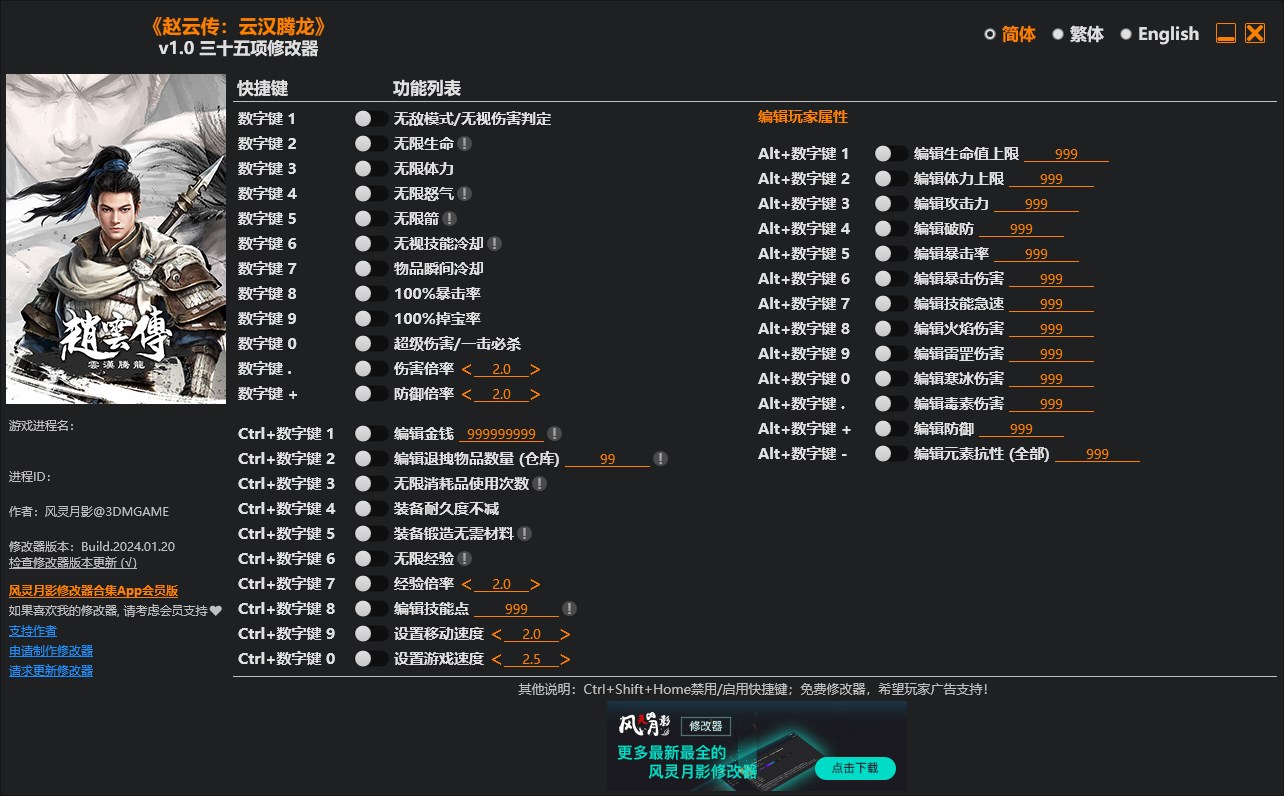Click info icon next to 无限怒气
The image size is (1284, 796).
click(465, 194)
